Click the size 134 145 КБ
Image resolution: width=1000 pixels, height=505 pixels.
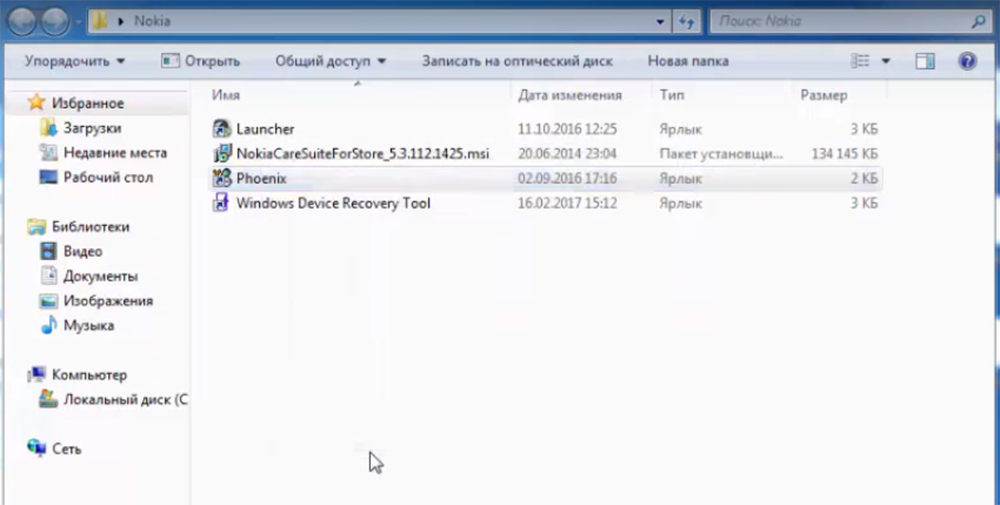coord(844,154)
